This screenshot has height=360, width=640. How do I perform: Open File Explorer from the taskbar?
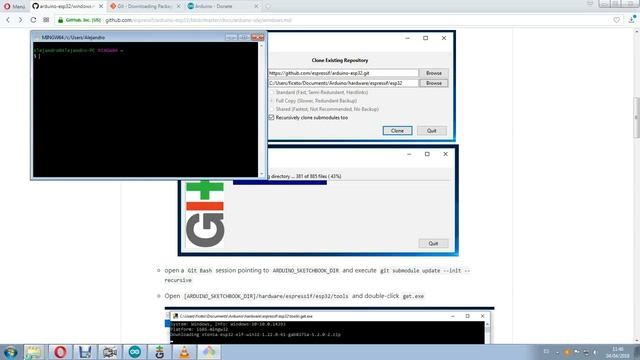click(34, 352)
